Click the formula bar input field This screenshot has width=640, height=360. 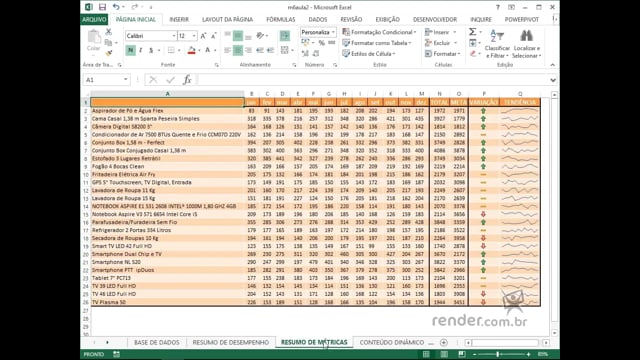point(373,80)
